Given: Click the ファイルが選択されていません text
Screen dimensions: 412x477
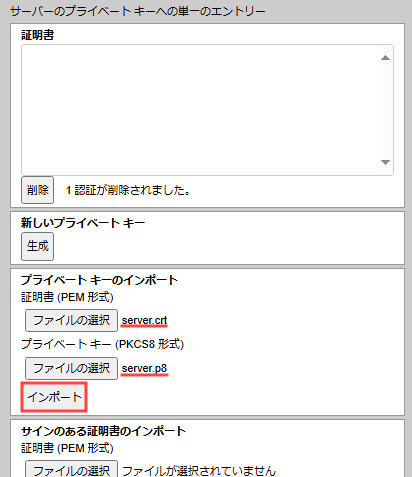Looking at the screenshot, I should (199, 471).
